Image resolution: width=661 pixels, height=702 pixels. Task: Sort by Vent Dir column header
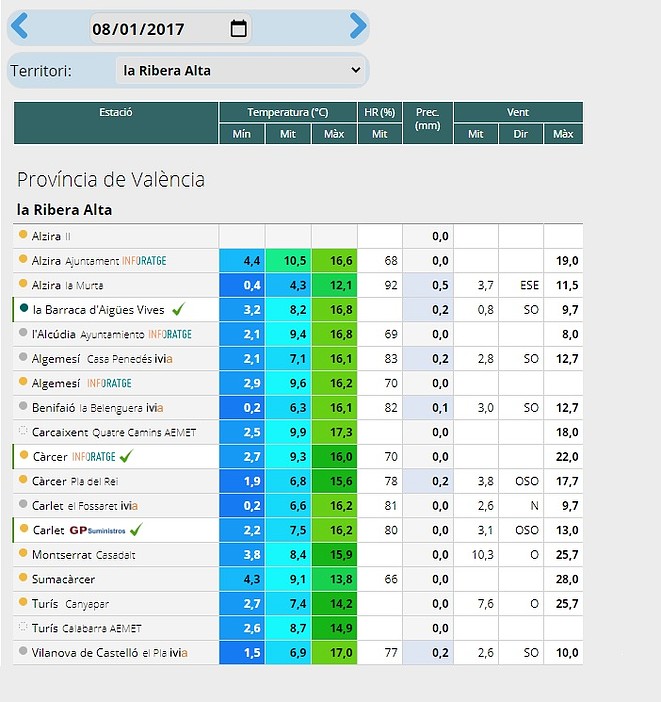click(520, 134)
